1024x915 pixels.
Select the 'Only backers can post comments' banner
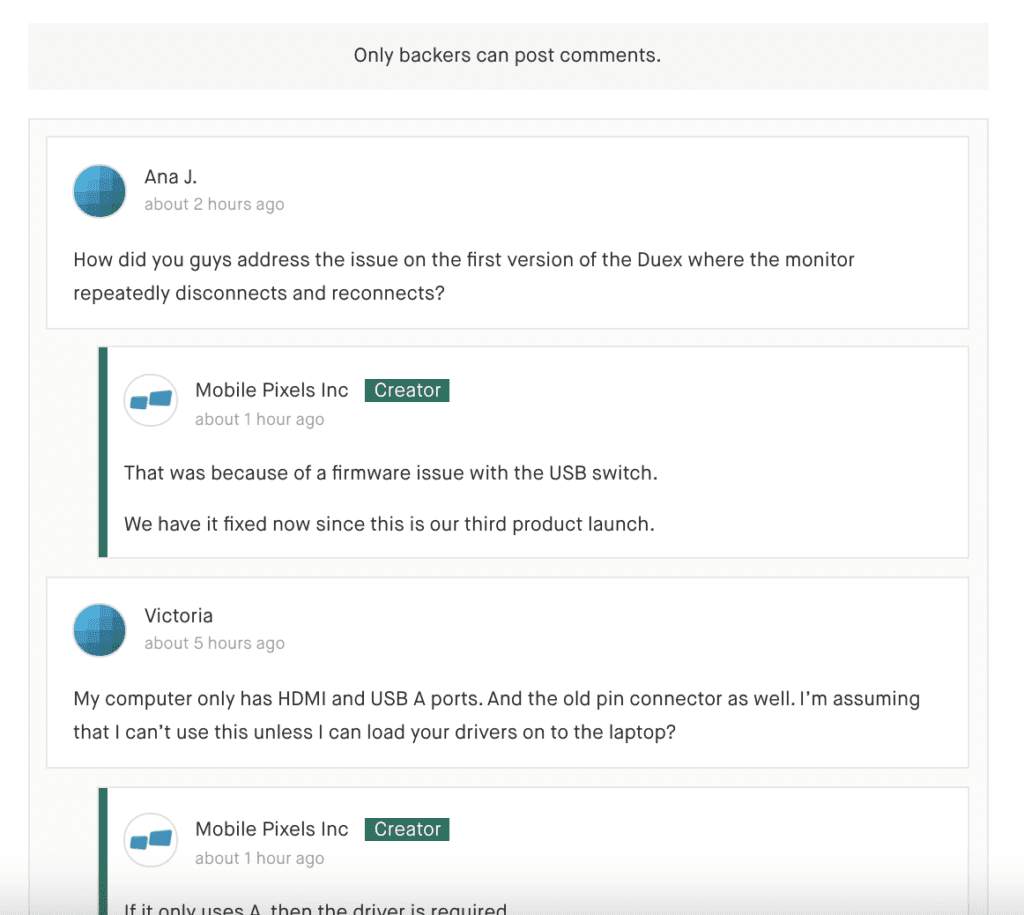[x=506, y=55]
